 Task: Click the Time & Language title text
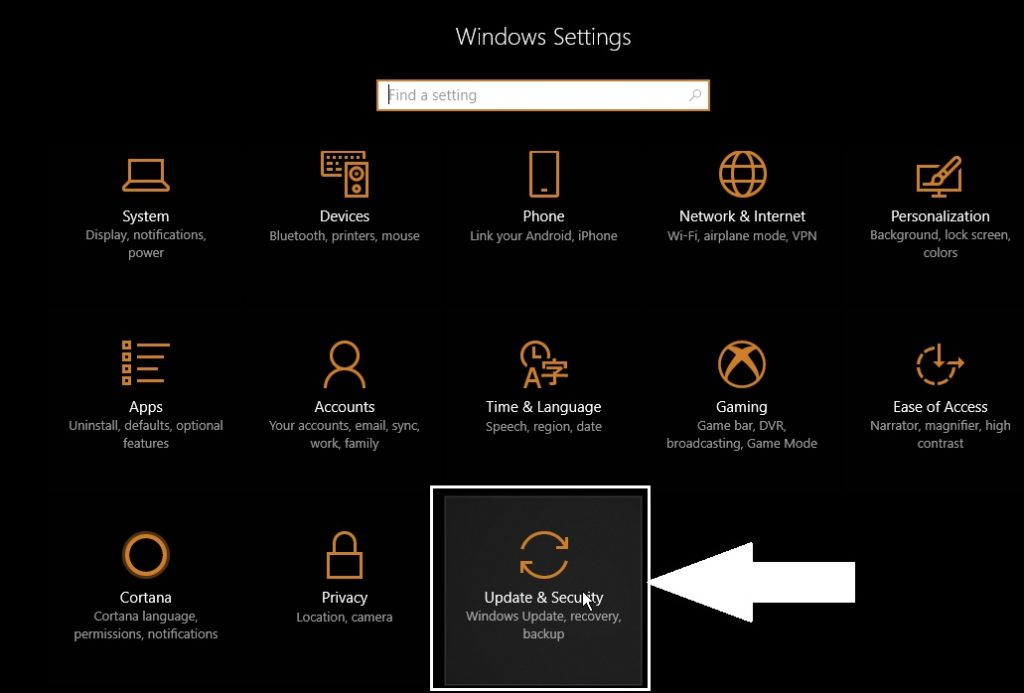[543, 407]
